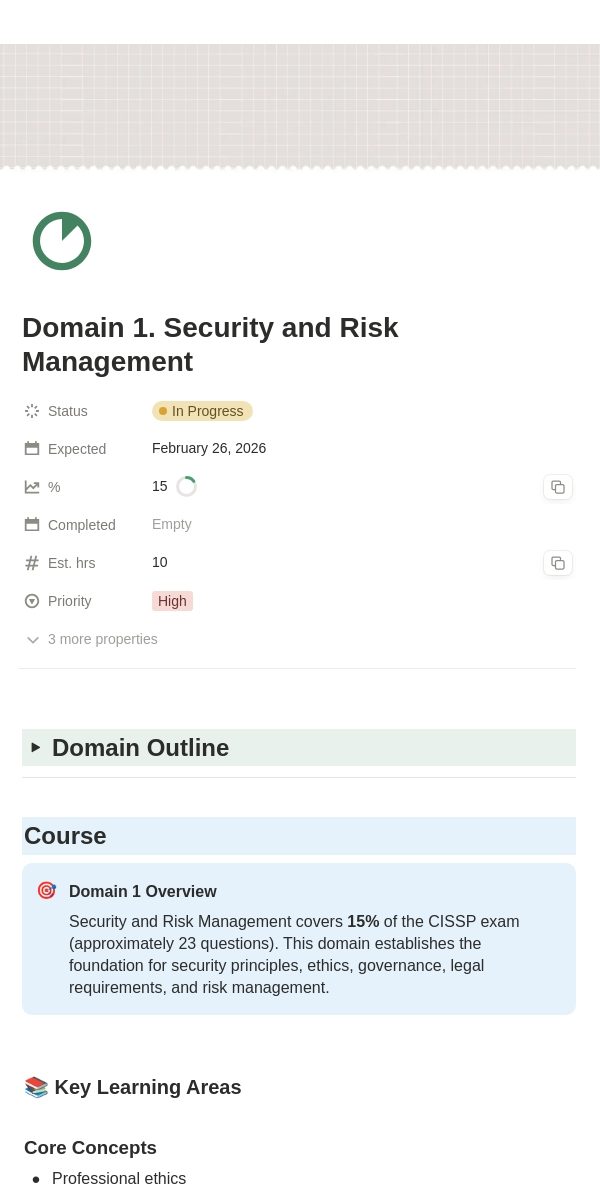
Task: Click the Expected calendar property icon
Action: click(x=32, y=449)
